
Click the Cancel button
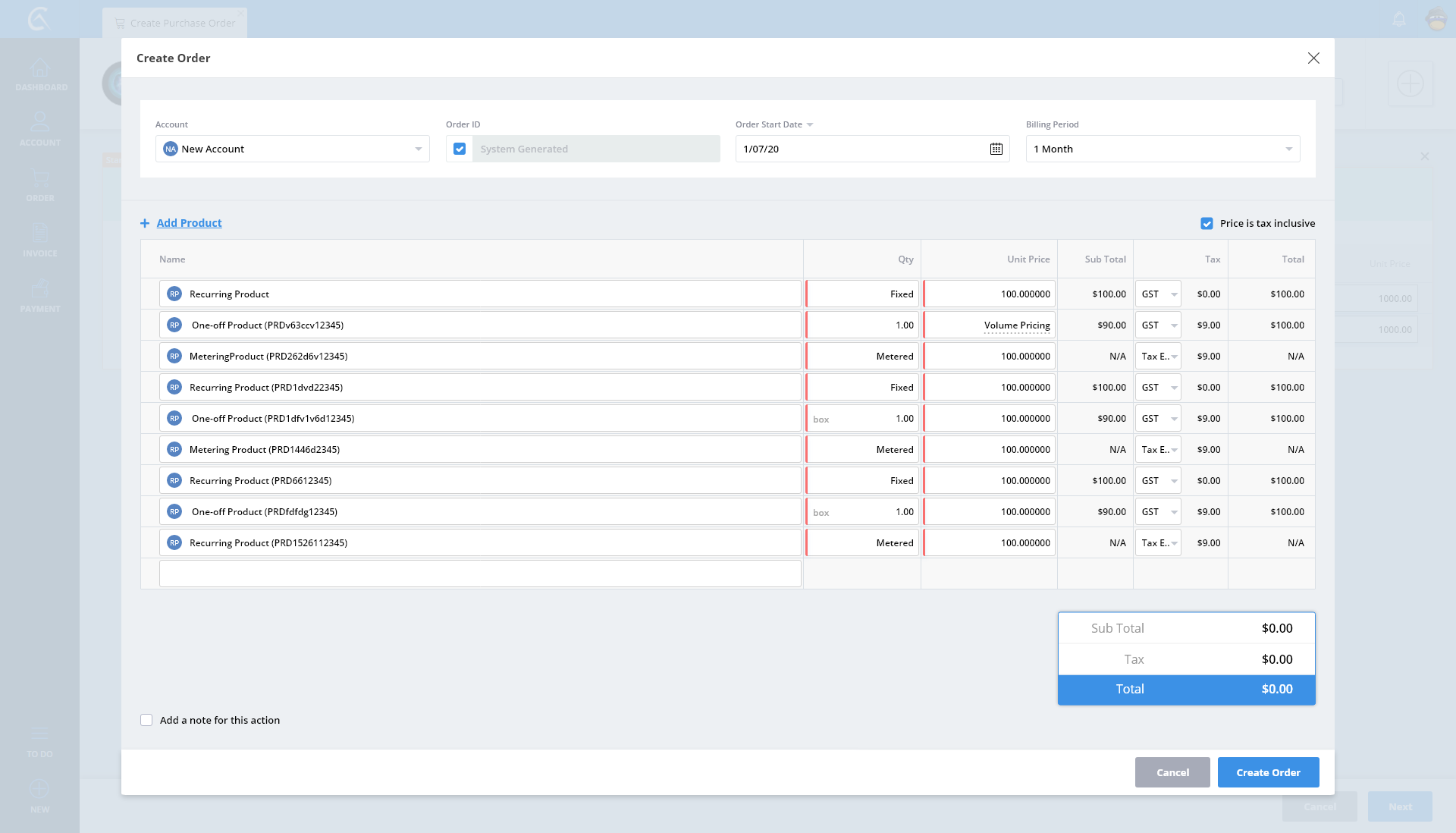[1172, 772]
